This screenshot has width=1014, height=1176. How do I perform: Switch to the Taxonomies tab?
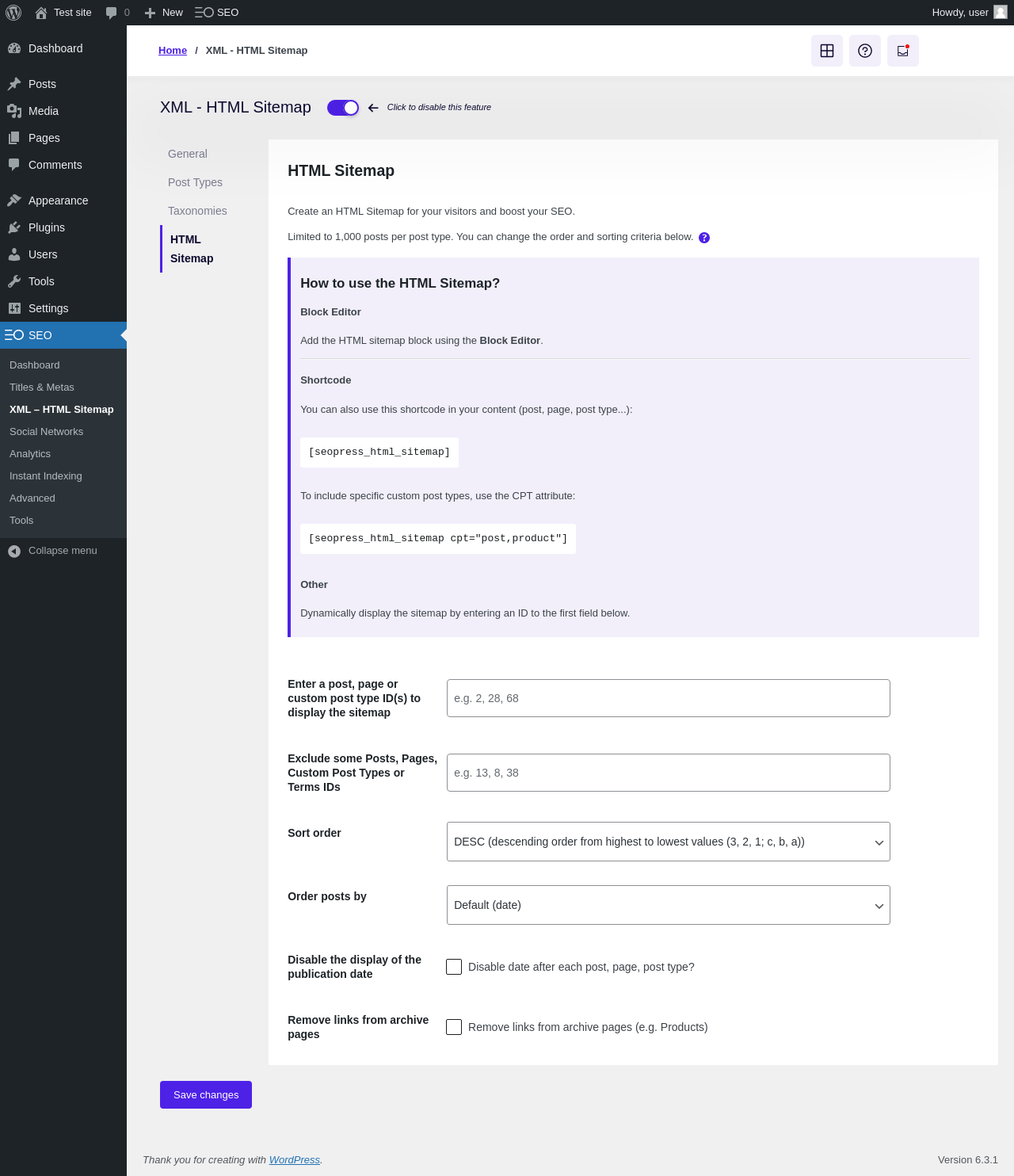pos(197,211)
